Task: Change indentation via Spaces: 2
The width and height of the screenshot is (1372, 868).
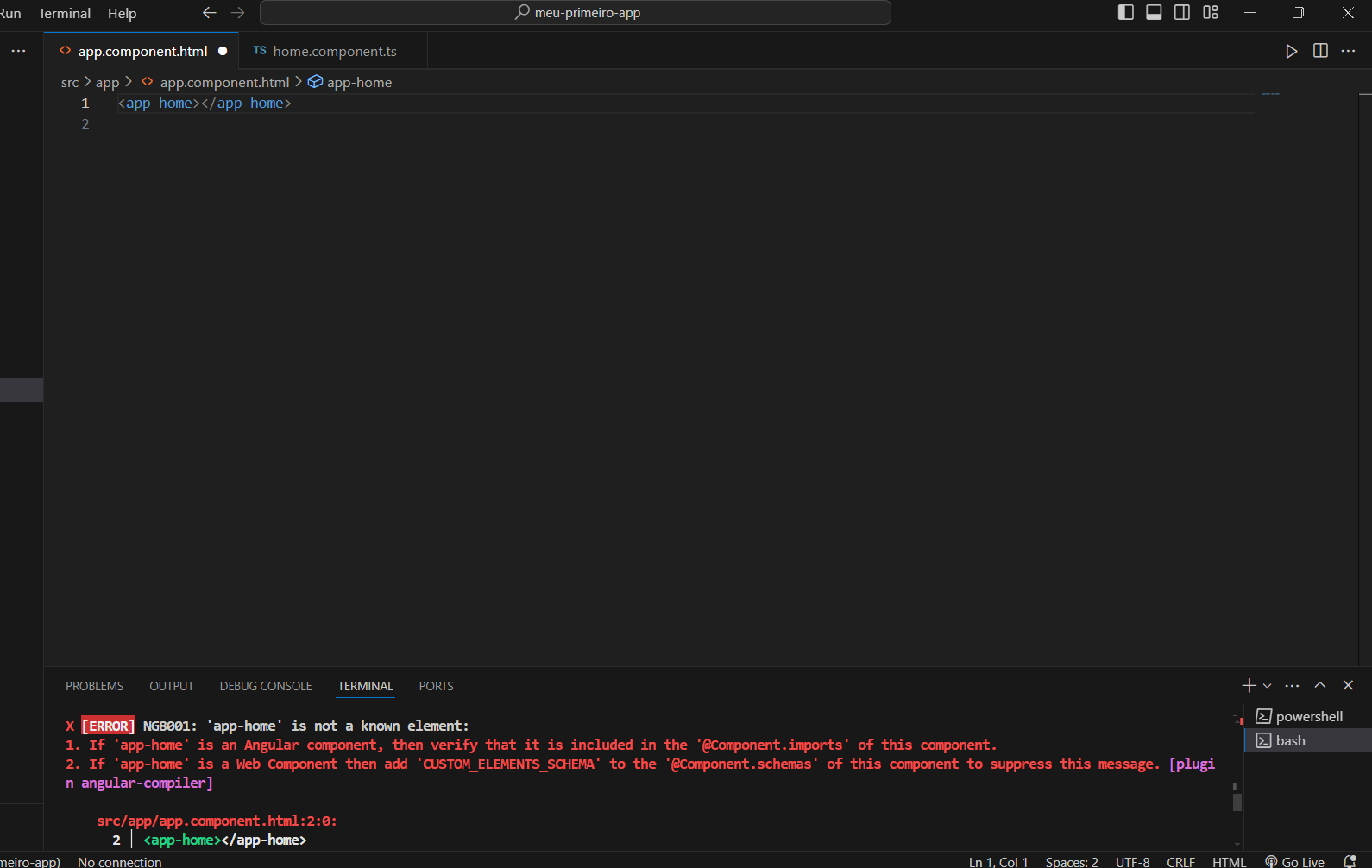Action: tap(1072, 861)
